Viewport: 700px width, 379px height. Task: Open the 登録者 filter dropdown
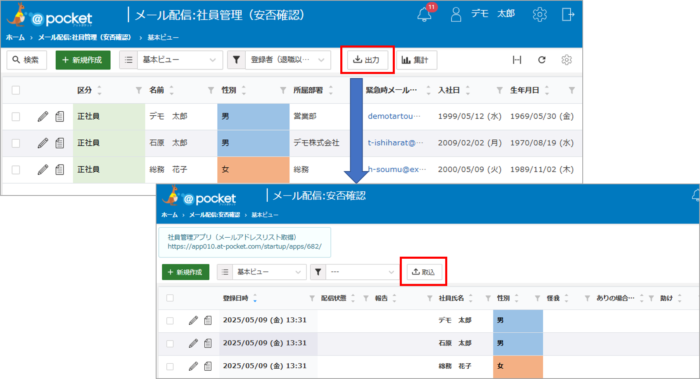coord(288,60)
